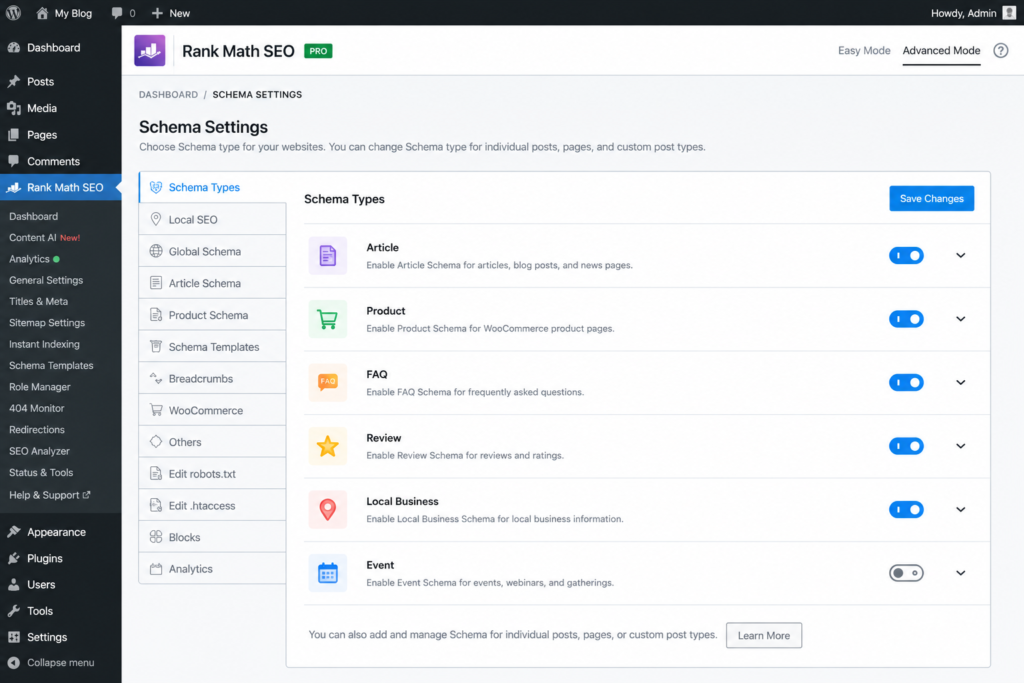The width and height of the screenshot is (1024, 683).
Task: Click the Analytics tab calendar icon
Action: point(155,569)
